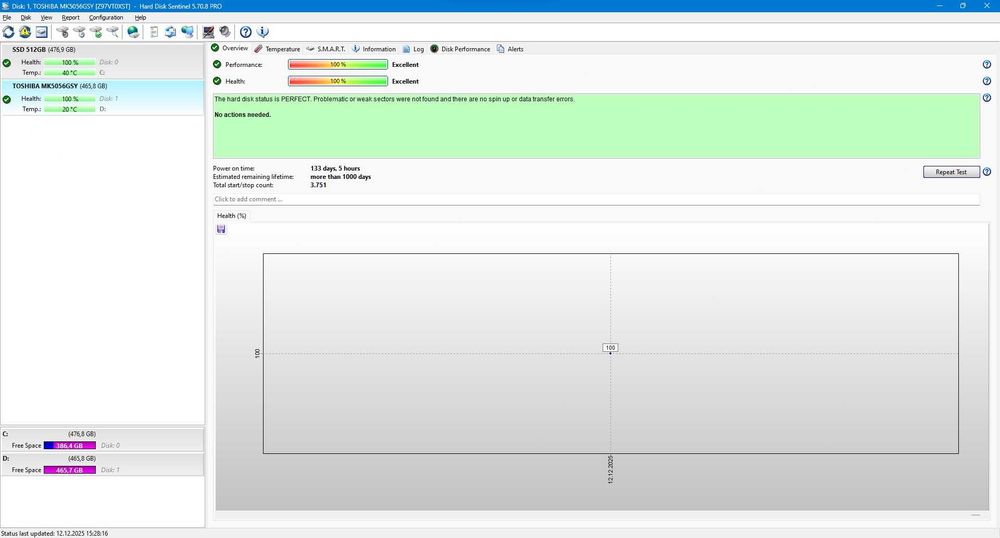Switch to the S.M.A.R.T. tab
The image size is (1000, 538).
[x=326, y=49]
